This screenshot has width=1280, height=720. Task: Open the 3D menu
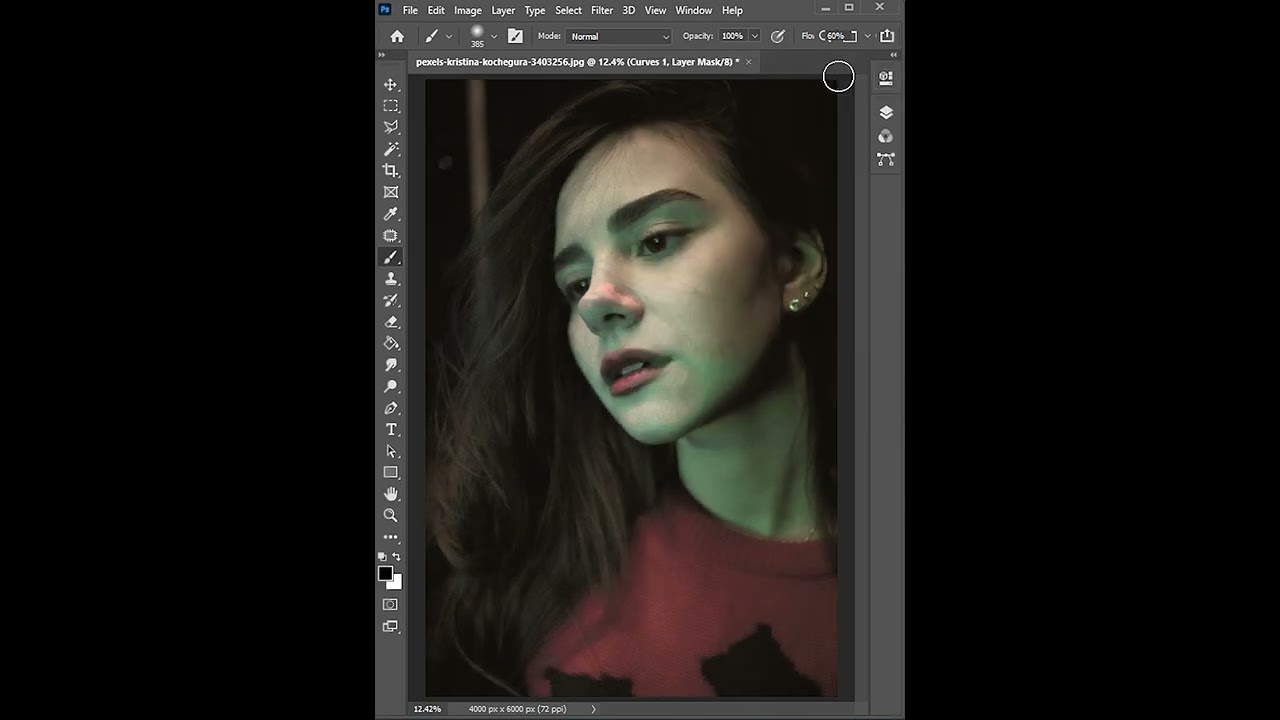point(629,10)
